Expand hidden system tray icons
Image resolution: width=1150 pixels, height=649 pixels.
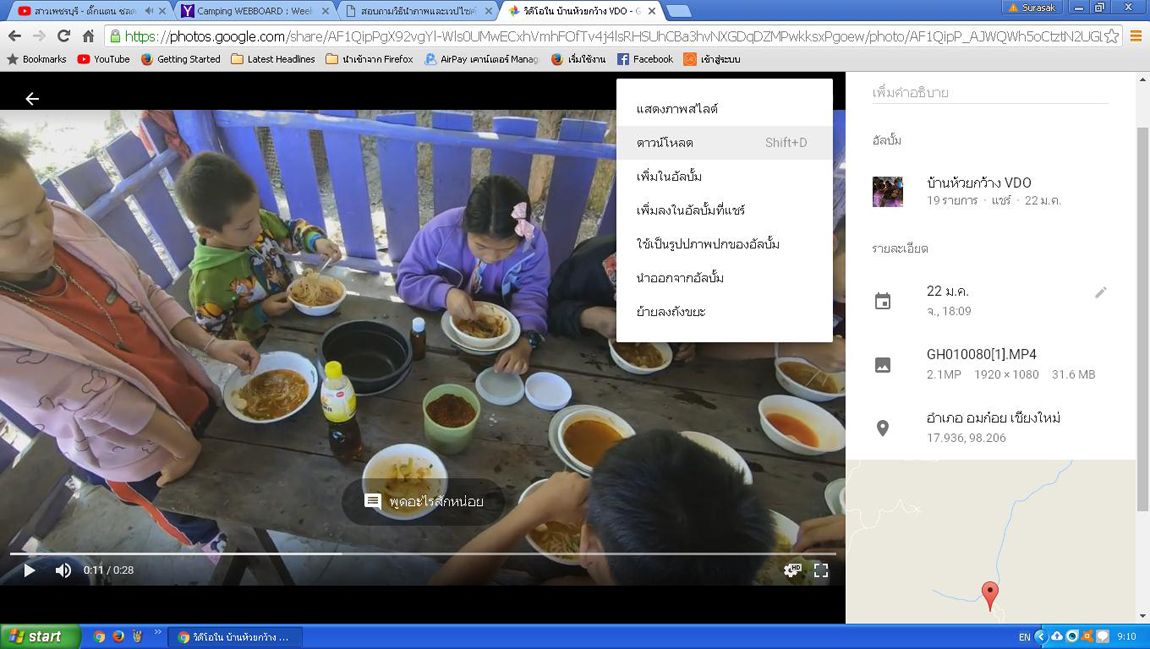(1040, 637)
